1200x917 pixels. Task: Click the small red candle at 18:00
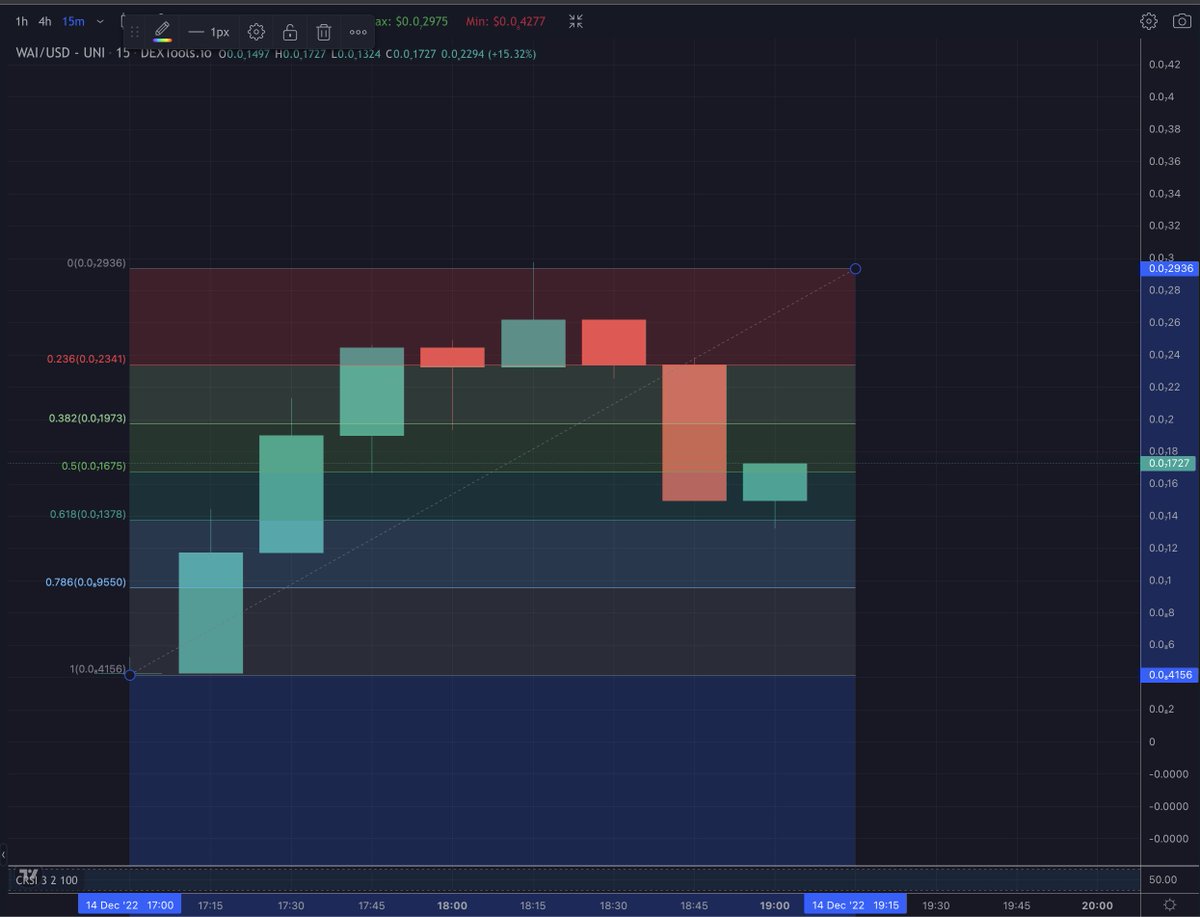pyautogui.click(x=452, y=357)
